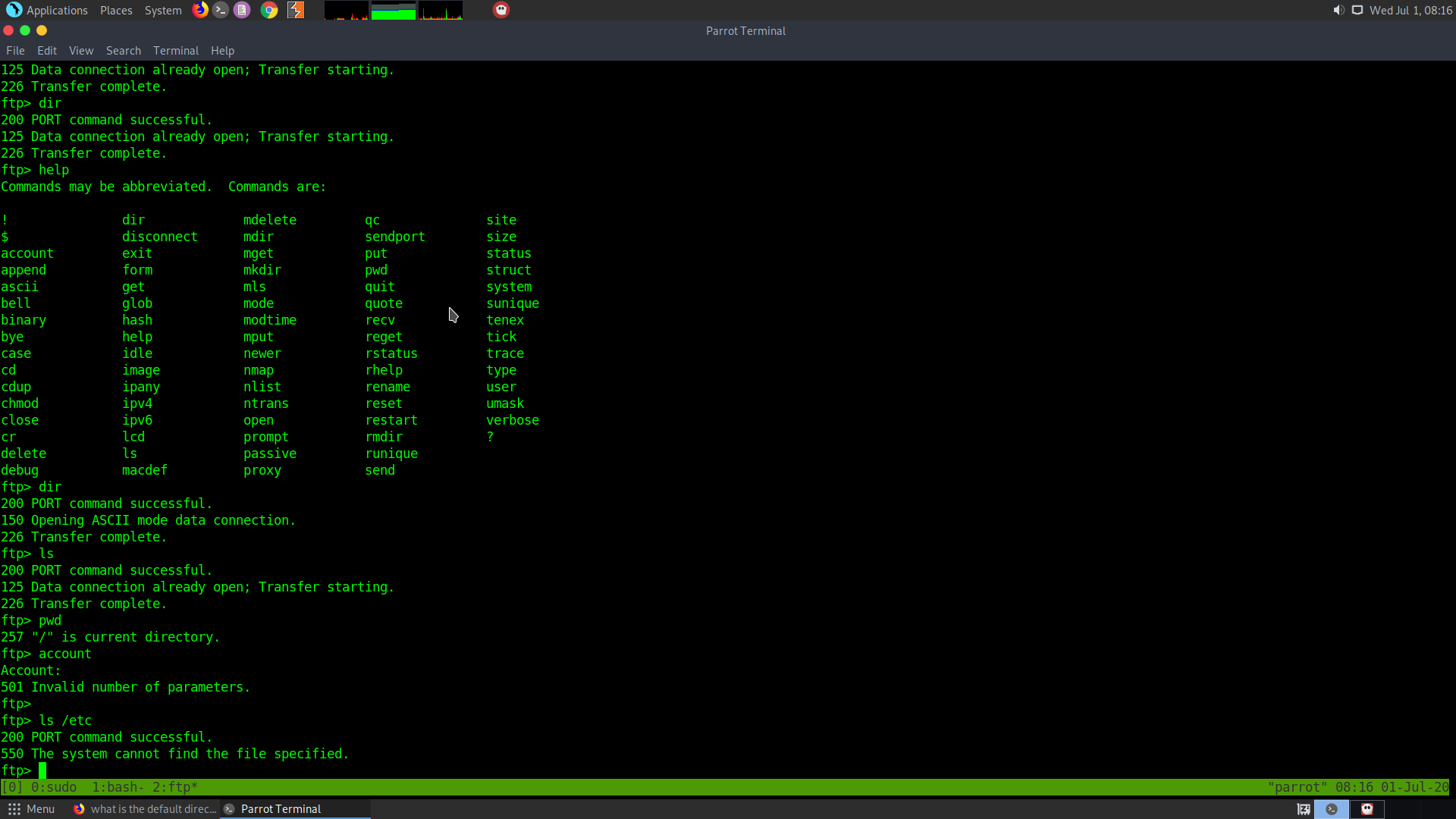Open the File menu
Screen dimensions: 1456x819
pos(15,50)
